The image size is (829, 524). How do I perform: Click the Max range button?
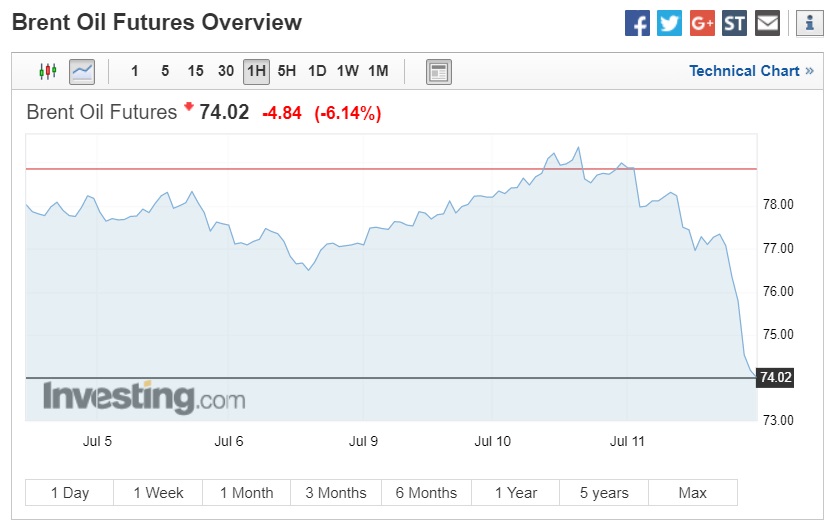[x=692, y=493]
